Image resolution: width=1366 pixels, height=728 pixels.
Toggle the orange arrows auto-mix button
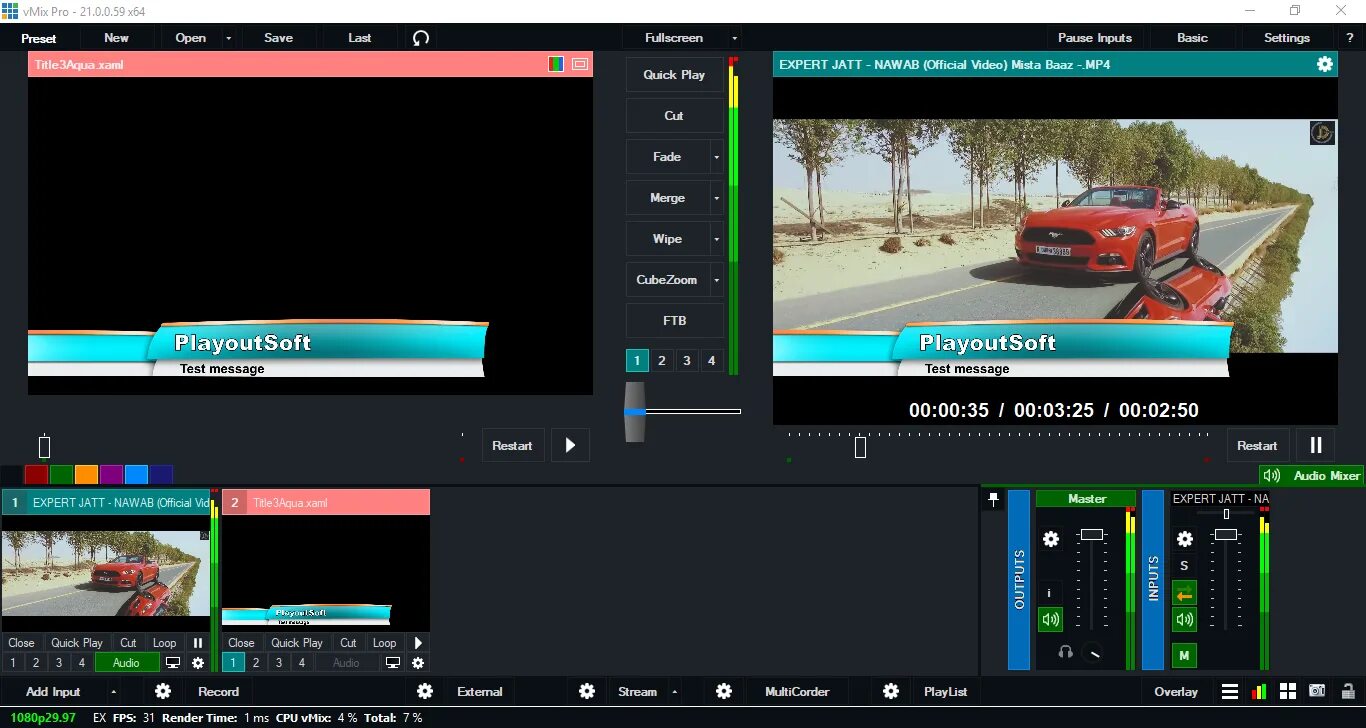coord(1184,594)
